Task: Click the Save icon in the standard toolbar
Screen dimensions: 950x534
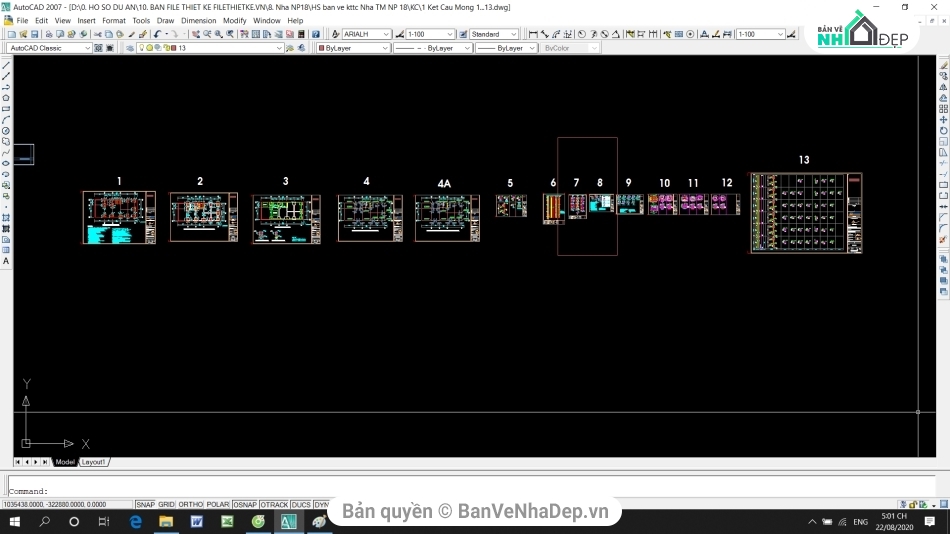Action: (35, 34)
